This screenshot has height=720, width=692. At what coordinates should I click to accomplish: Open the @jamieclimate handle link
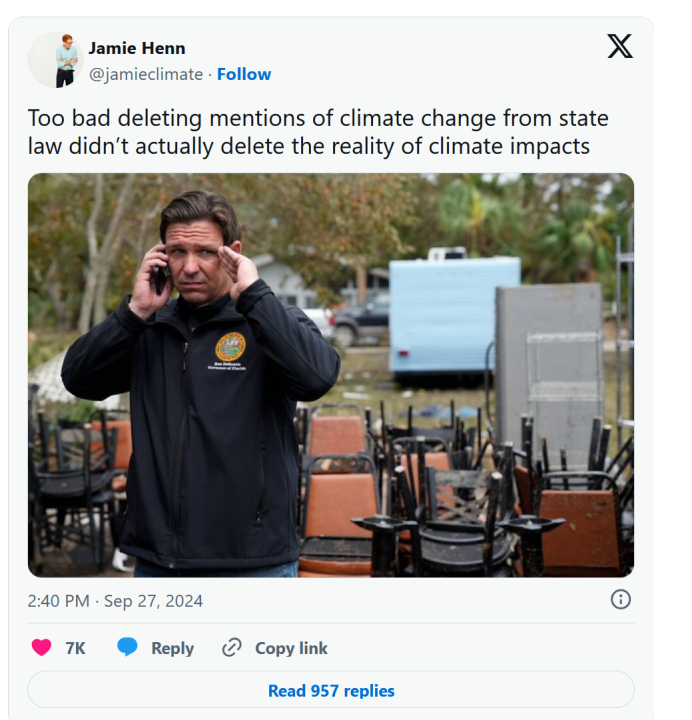(145, 74)
